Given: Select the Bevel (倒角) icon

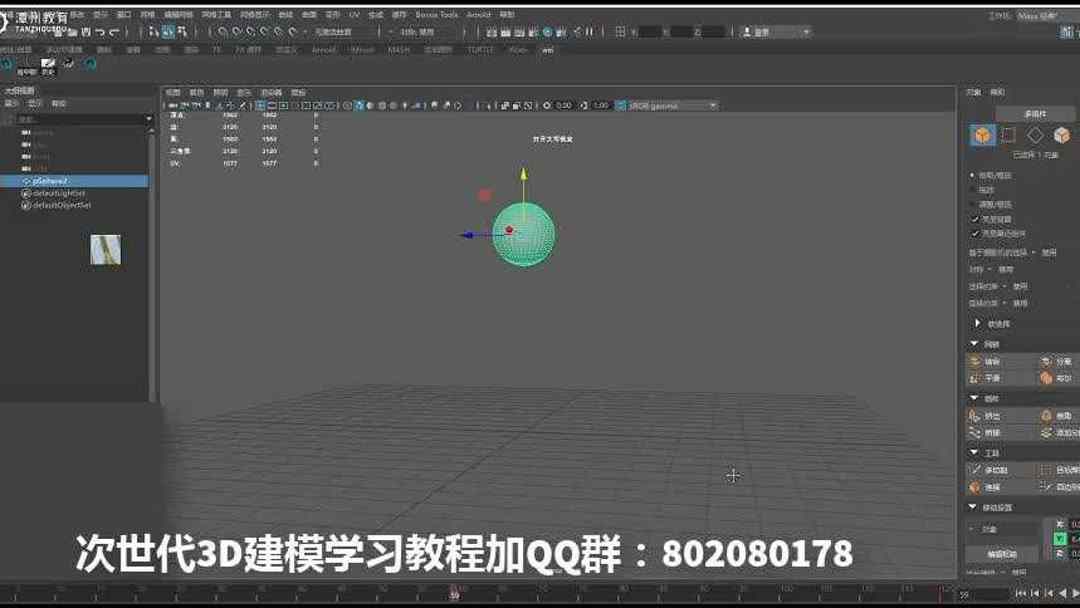Looking at the screenshot, I should [1047, 417].
